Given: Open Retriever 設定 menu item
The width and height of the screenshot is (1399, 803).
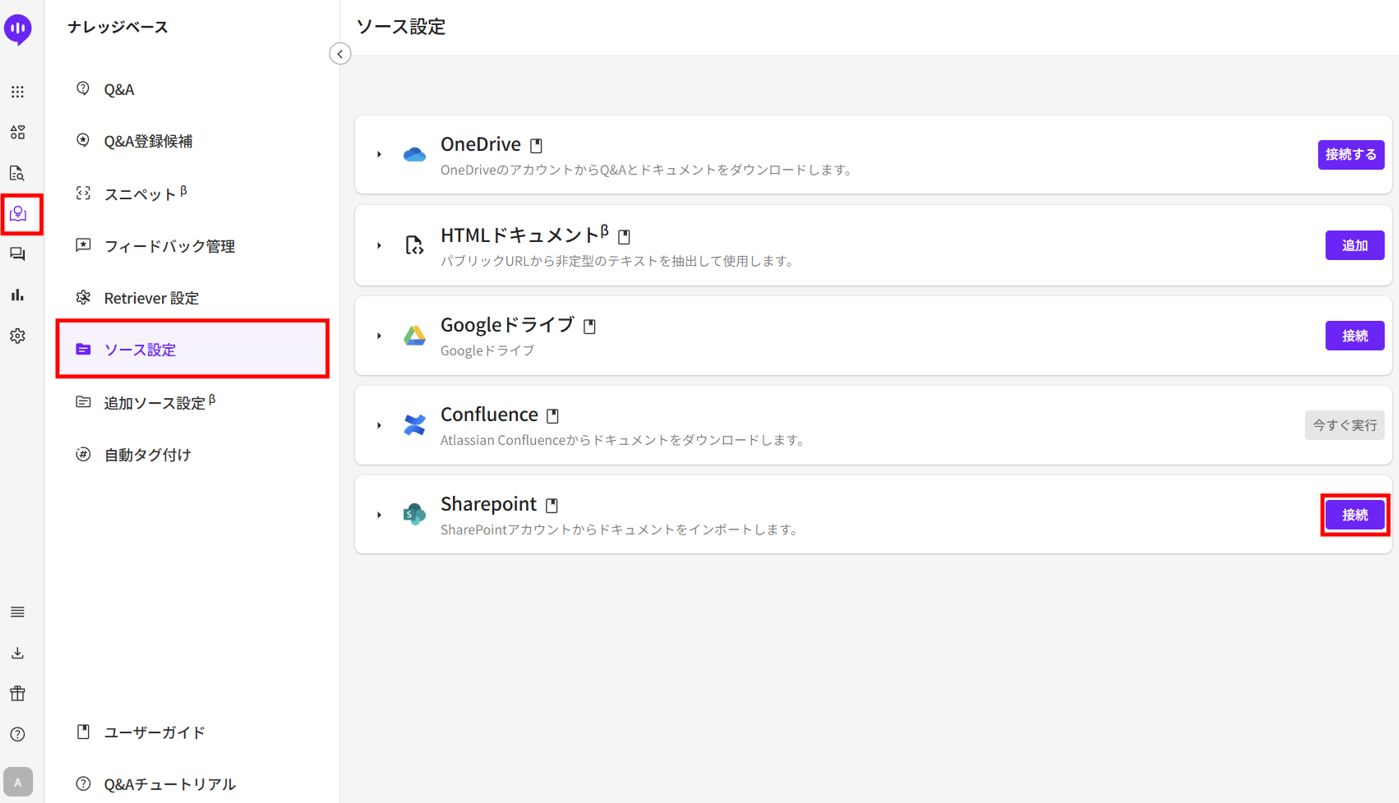Looking at the screenshot, I should (x=151, y=298).
